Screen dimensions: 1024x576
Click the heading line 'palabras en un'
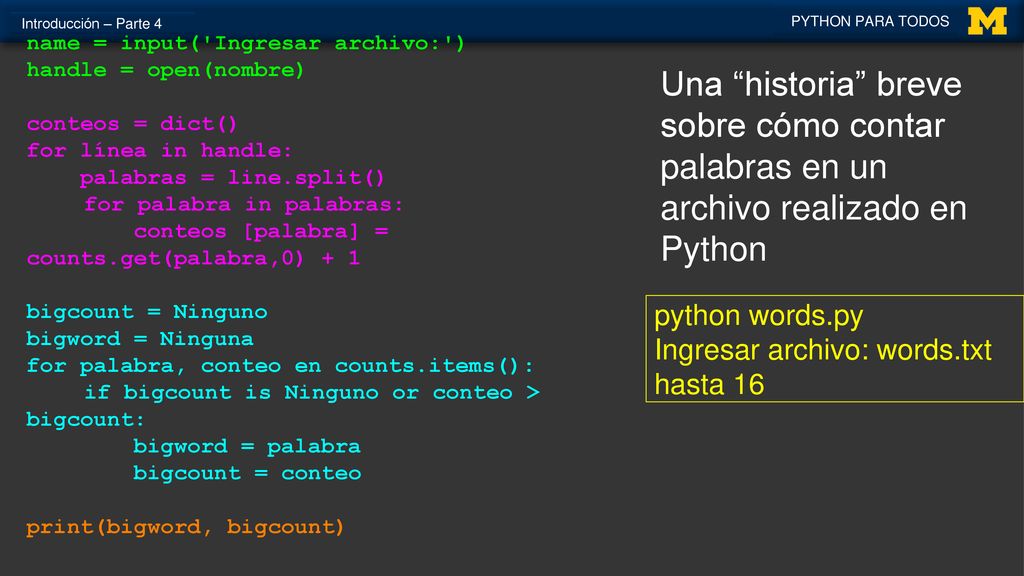pyautogui.click(x=773, y=168)
